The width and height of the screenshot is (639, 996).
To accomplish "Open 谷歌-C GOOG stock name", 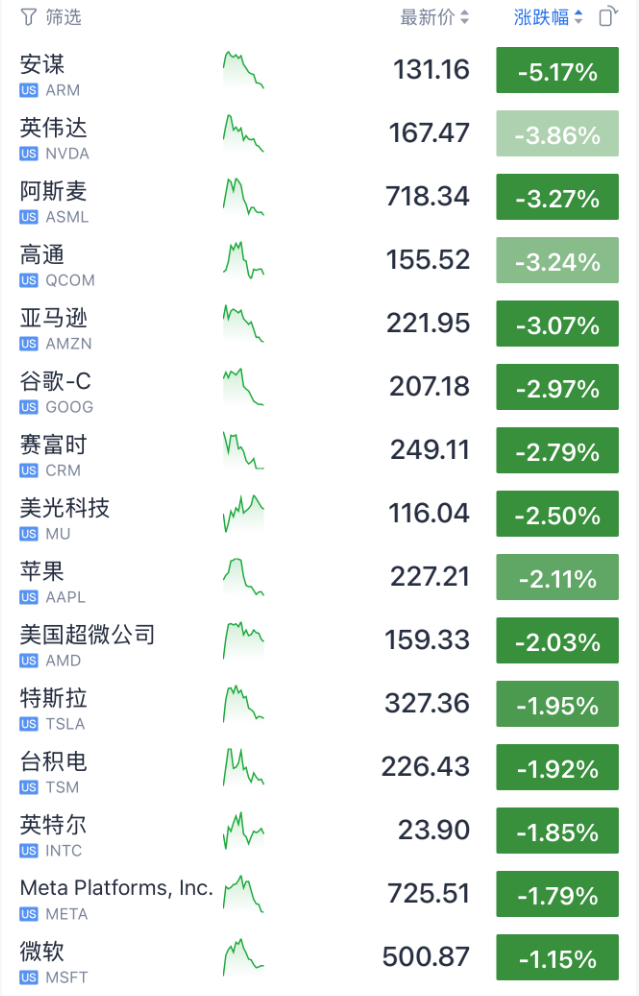I will 56,381.
